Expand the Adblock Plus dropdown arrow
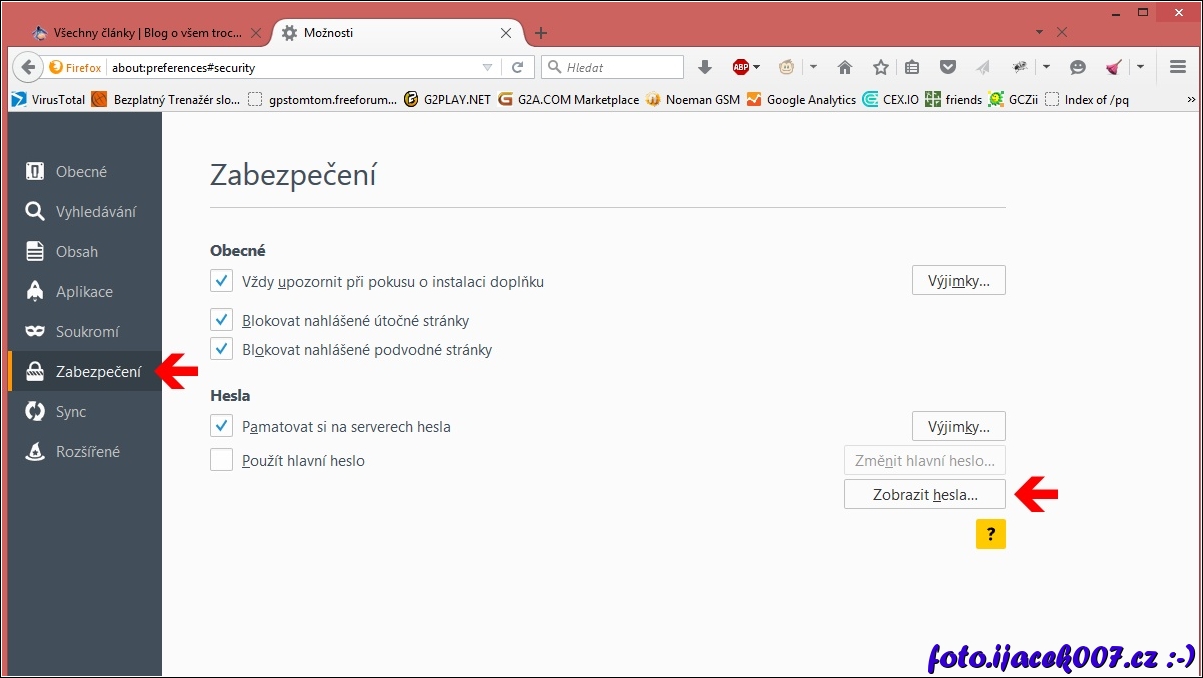 point(757,67)
